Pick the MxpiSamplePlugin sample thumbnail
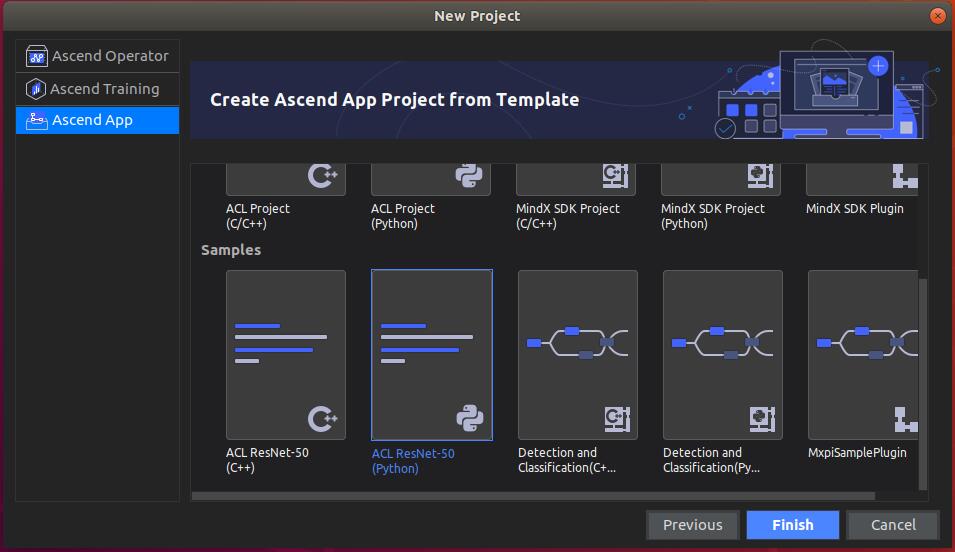Image resolution: width=955 pixels, height=552 pixels. click(x=863, y=355)
